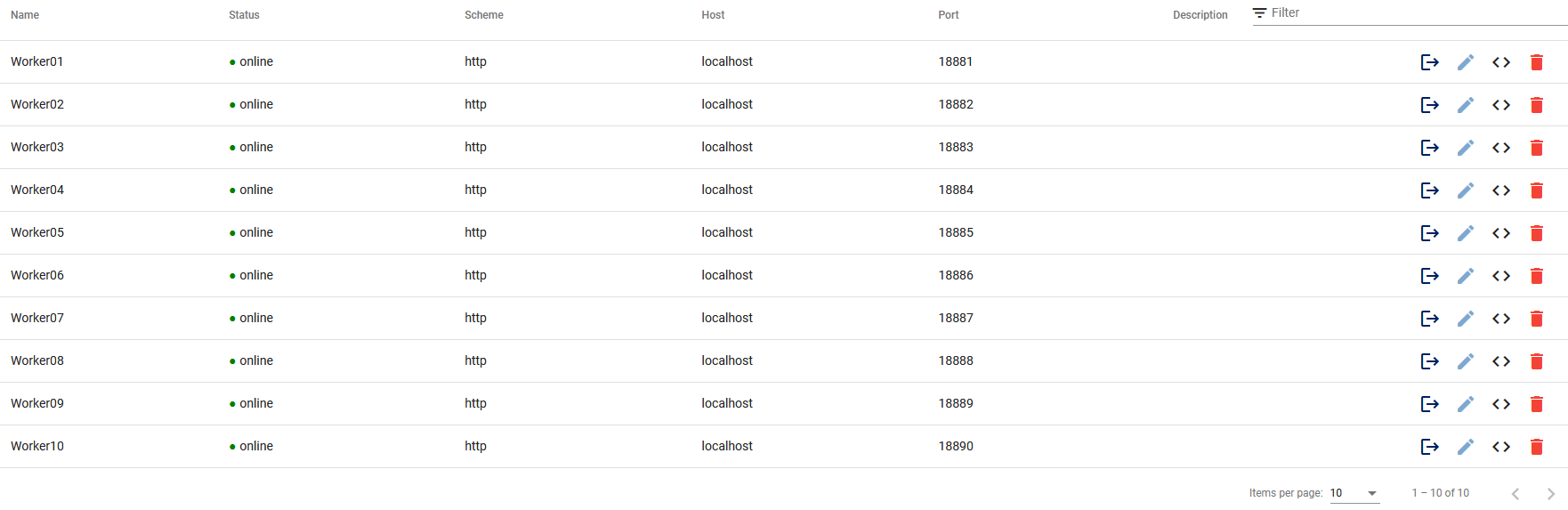Open the code view for Worker10
This screenshot has height=510, width=1568.
[x=1500, y=447]
